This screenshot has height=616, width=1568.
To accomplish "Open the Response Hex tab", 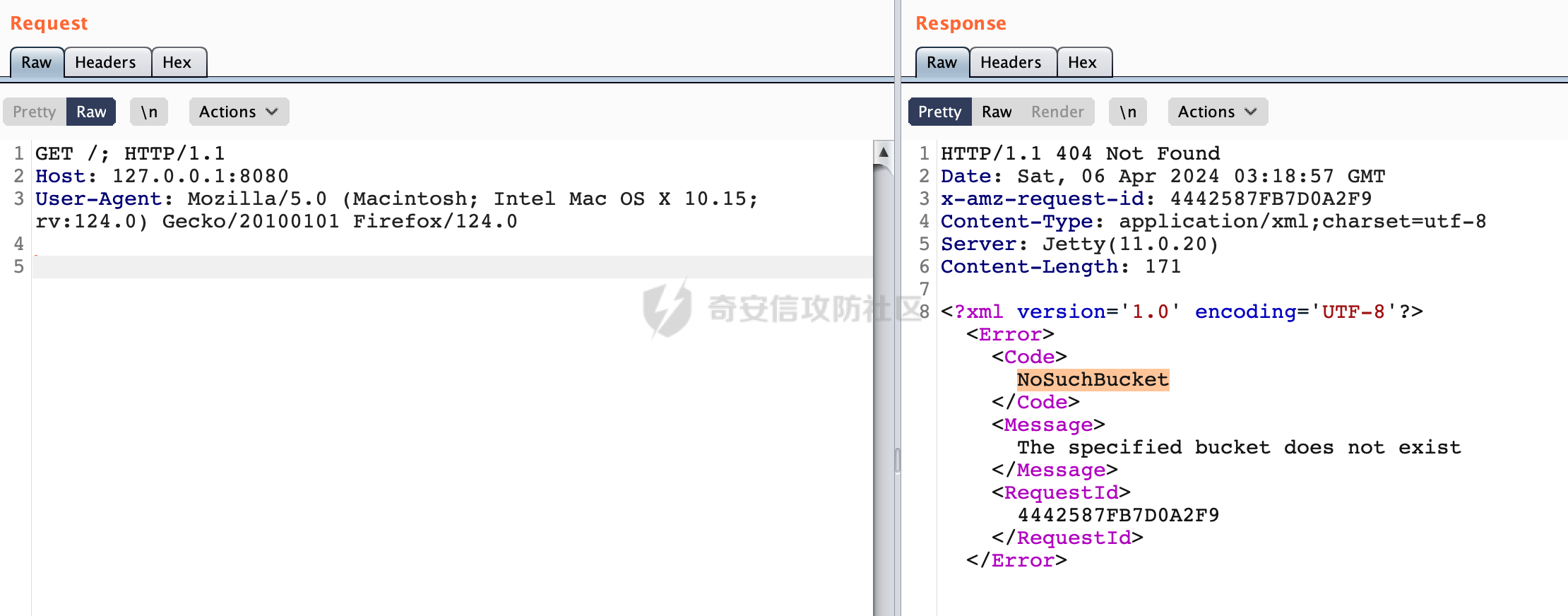I will (1082, 62).
